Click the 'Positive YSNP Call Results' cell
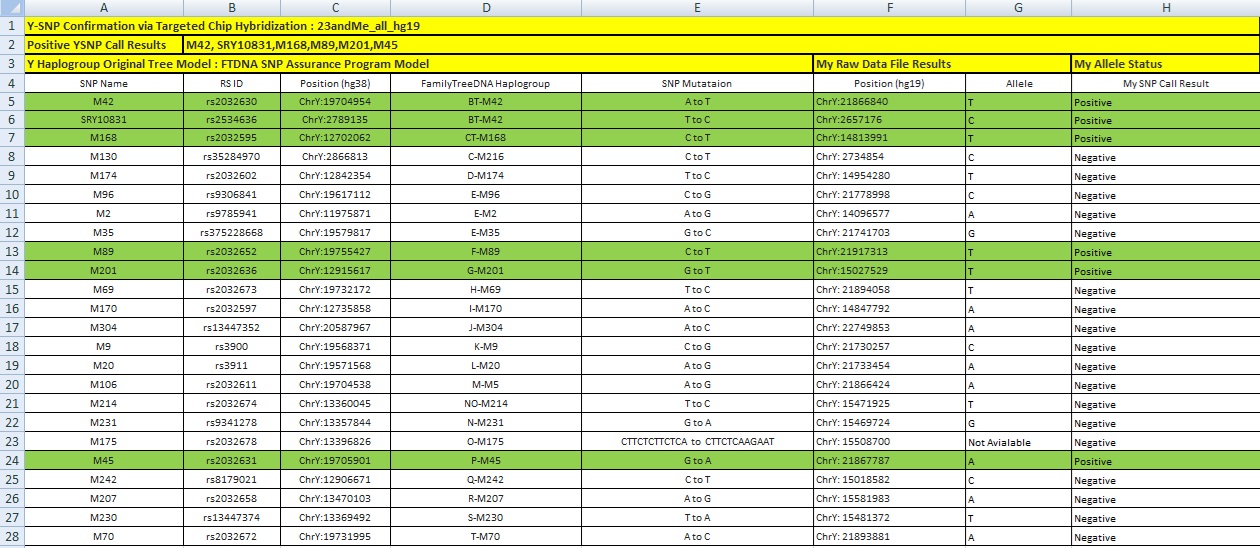The height and width of the screenshot is (548, 1260). coord(104,45)
